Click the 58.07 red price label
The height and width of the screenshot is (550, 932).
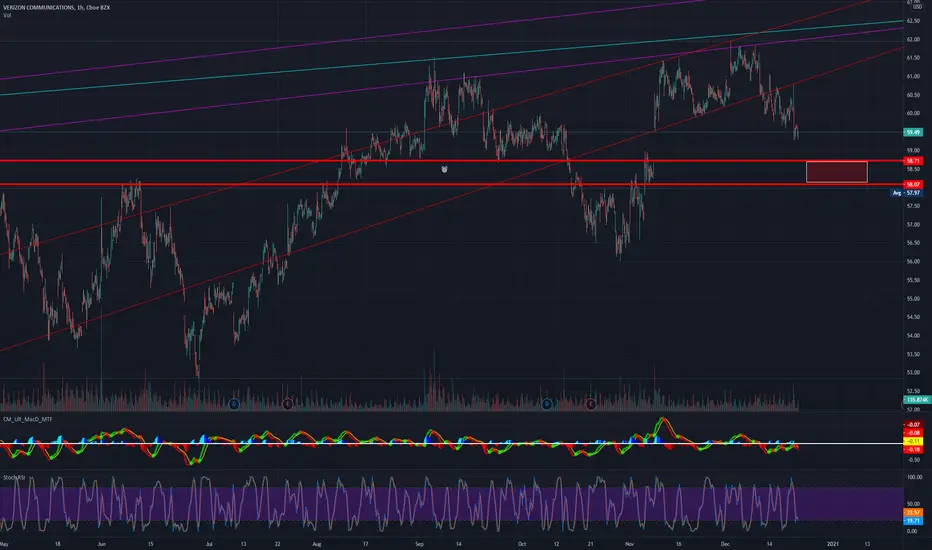[x=912, y=184]
